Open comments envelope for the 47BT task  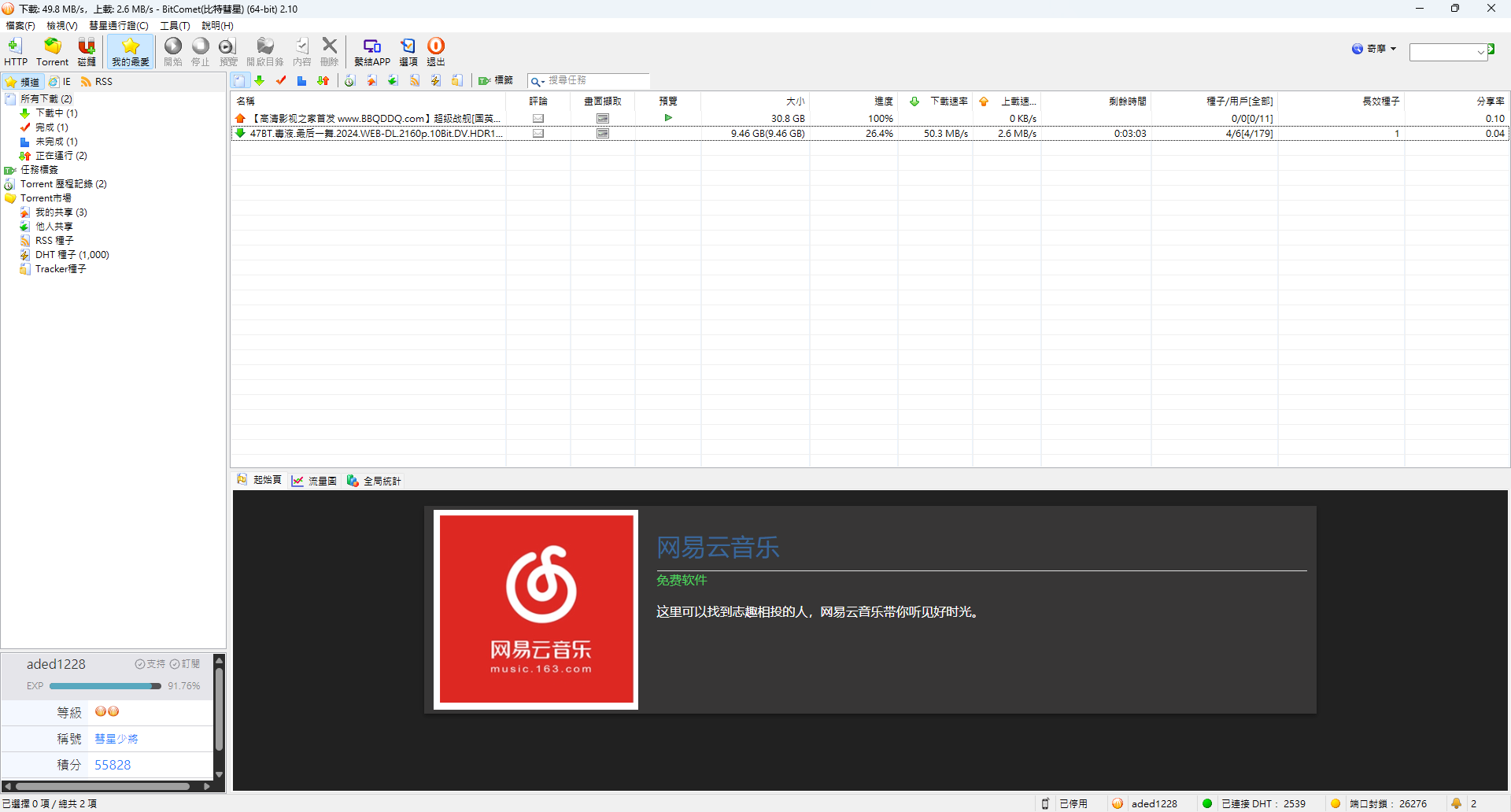coord(538,134)
